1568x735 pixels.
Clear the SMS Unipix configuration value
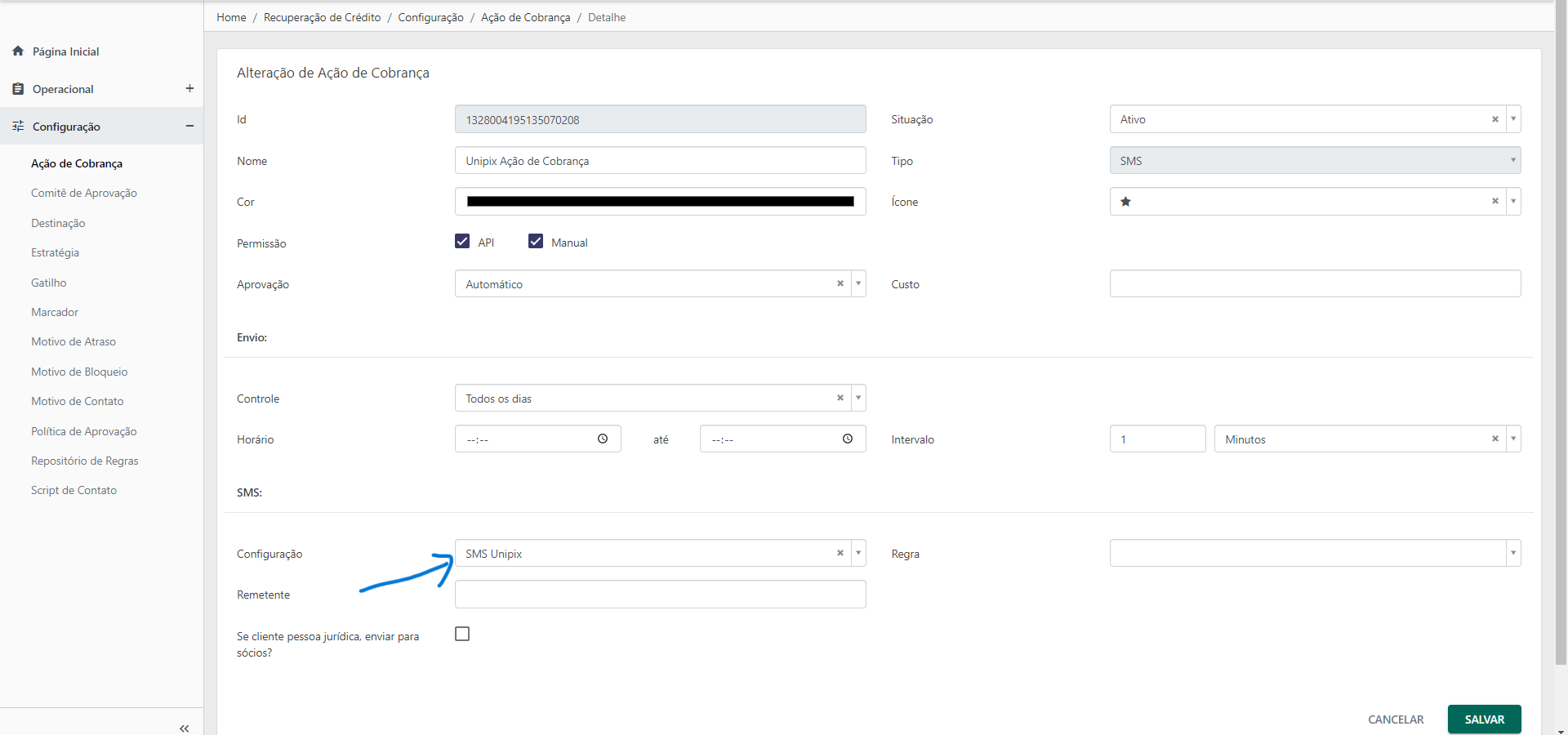click(840, 553)
